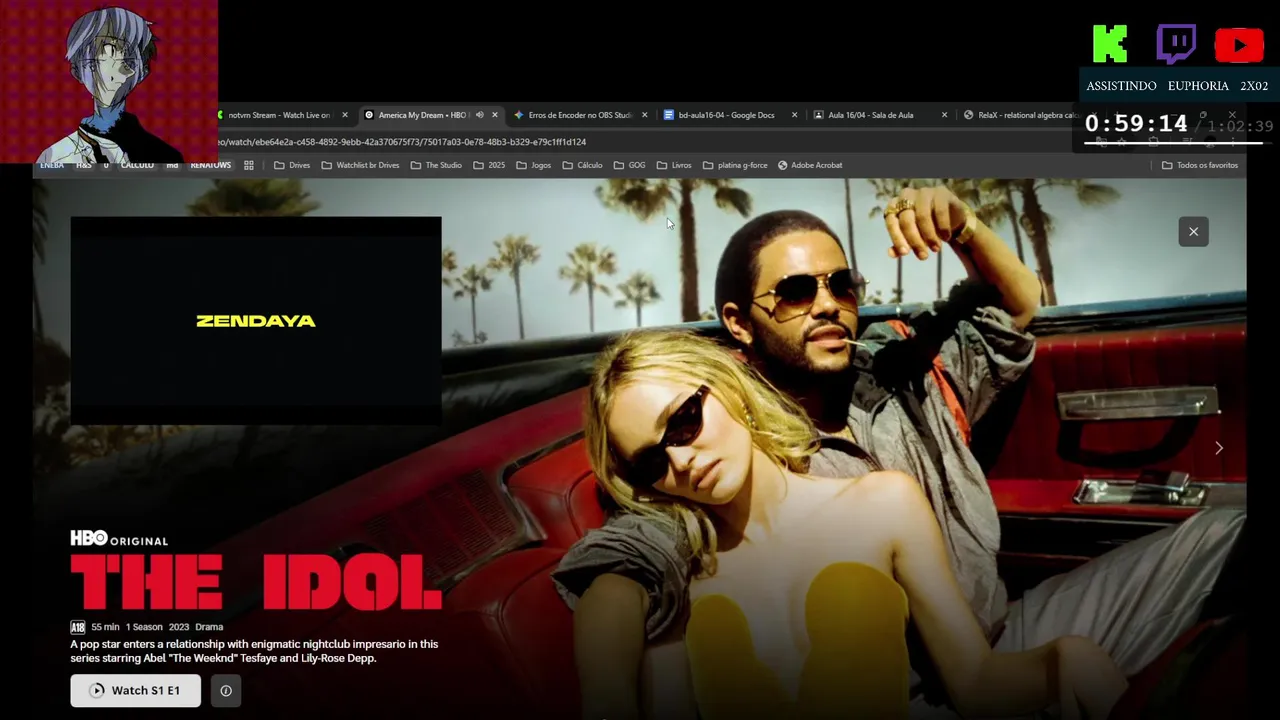
Task: Open The Idol info details icon
Action: 226,690
